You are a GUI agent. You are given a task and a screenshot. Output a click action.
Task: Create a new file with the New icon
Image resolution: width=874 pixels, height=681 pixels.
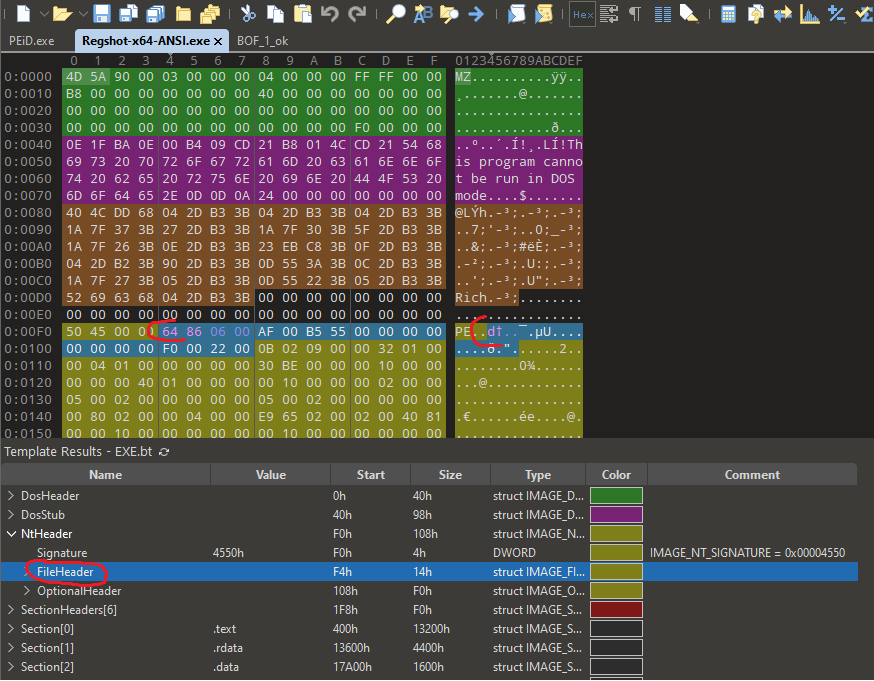pyautogui.click(x=23, y=13)
